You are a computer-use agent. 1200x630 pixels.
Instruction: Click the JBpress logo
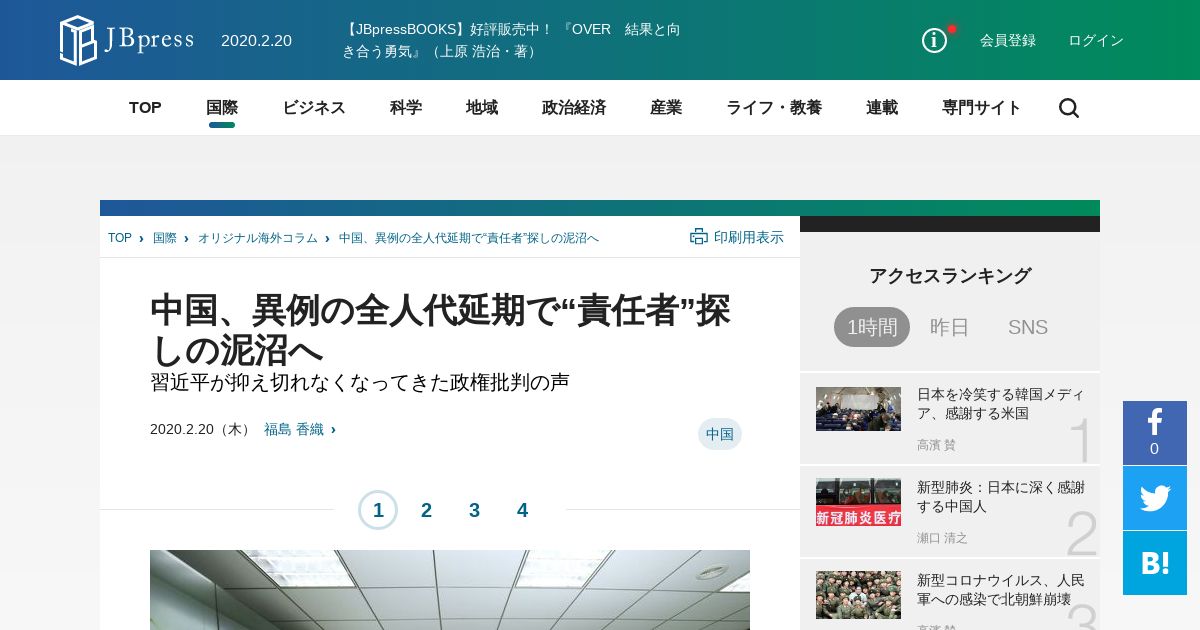click(x=126, y=40)
